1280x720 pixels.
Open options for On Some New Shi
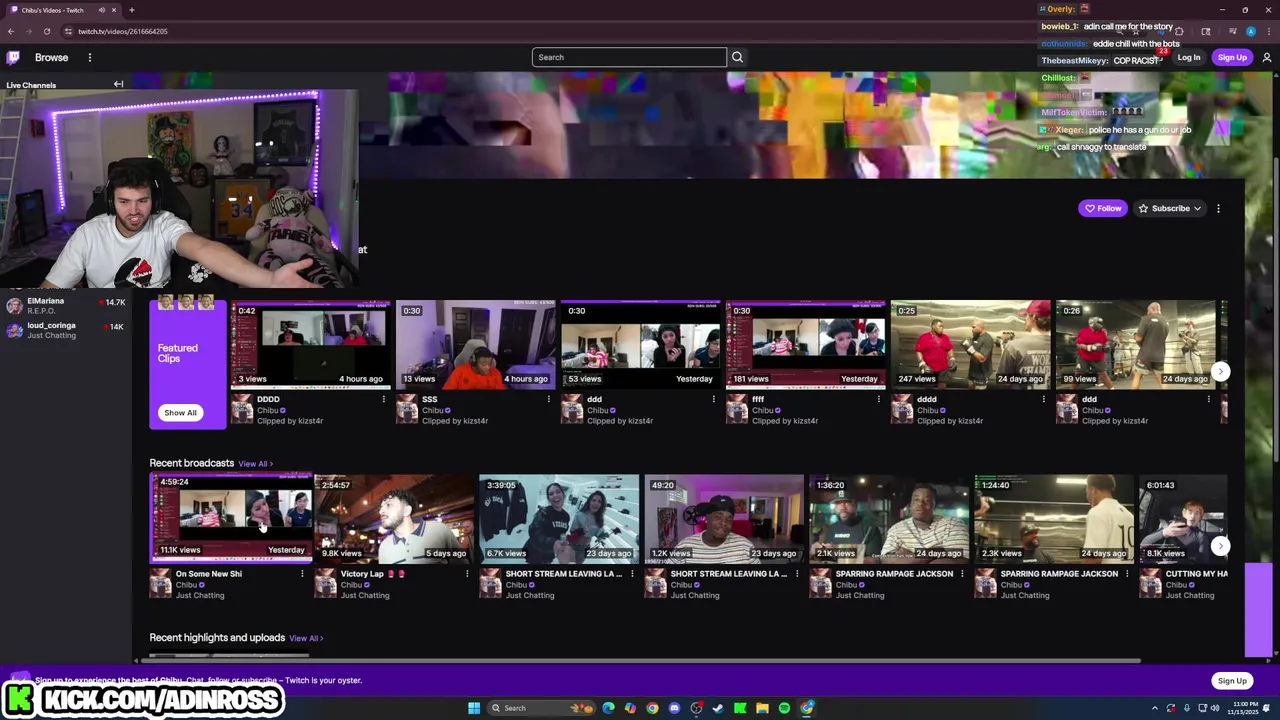[x=302, y=574]
